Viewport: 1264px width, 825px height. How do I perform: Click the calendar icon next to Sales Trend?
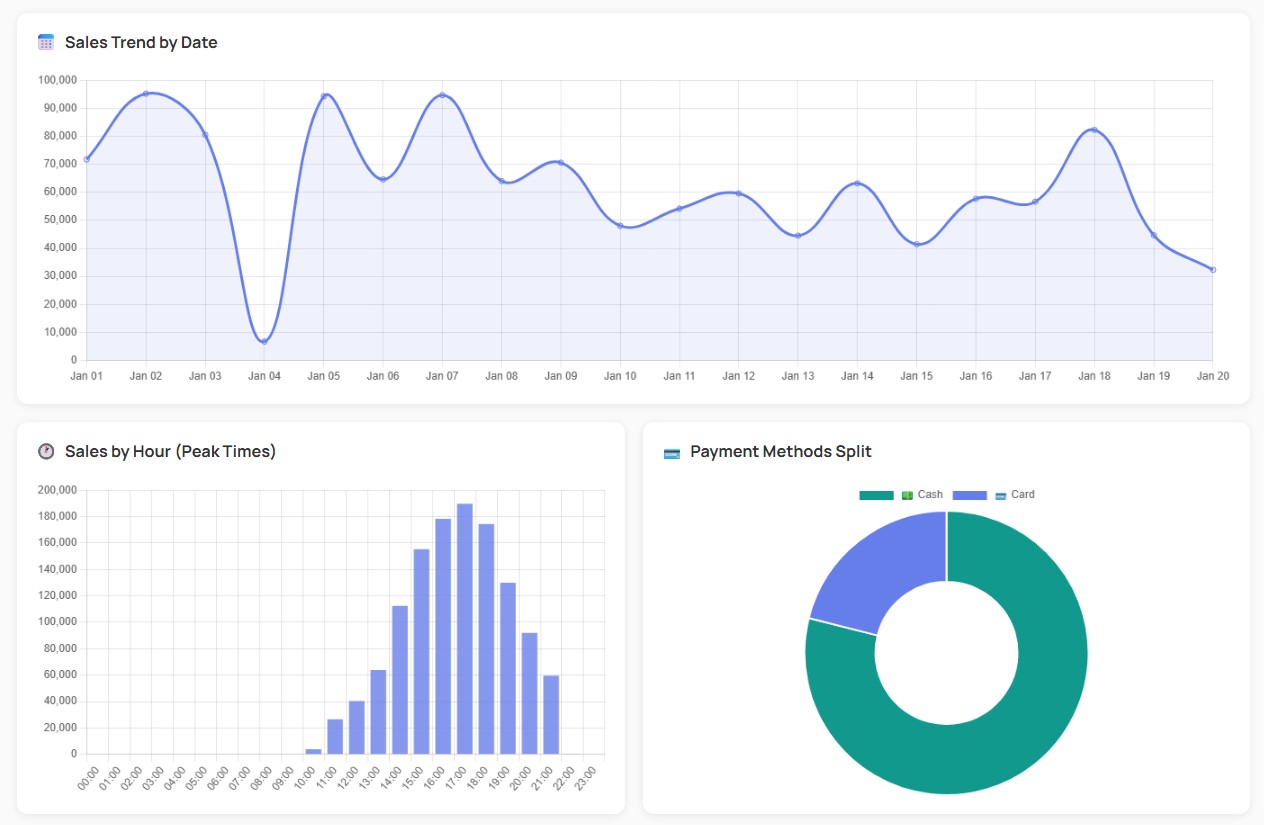pos(44,41)
